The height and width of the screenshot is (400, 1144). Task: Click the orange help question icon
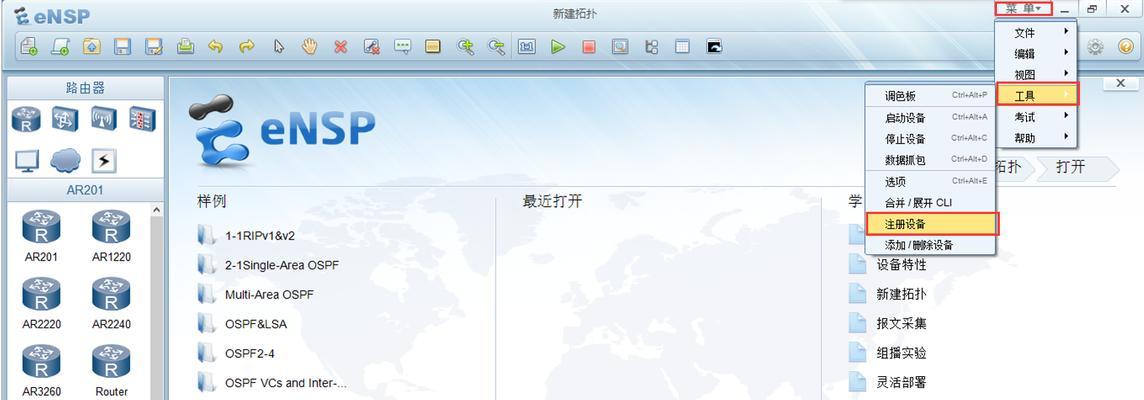coord(1126,47)
